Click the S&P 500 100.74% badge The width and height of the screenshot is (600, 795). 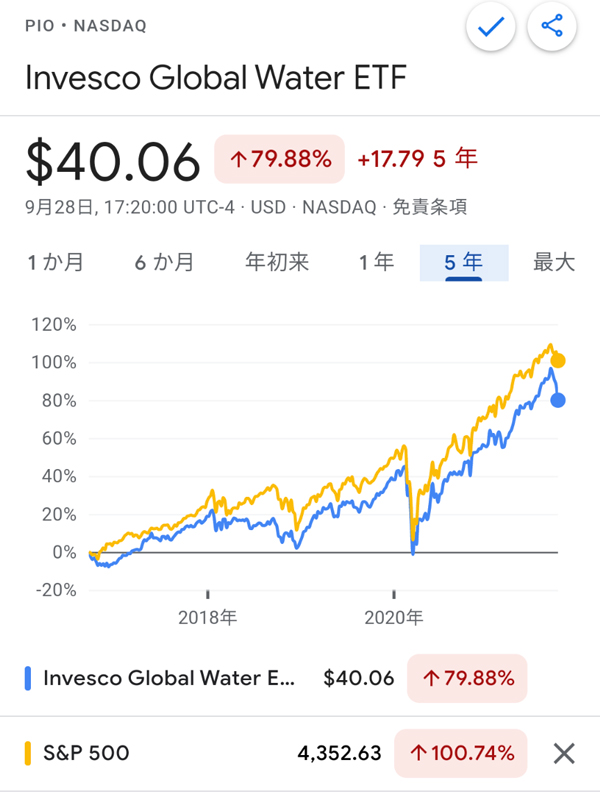tap(460, 752)
